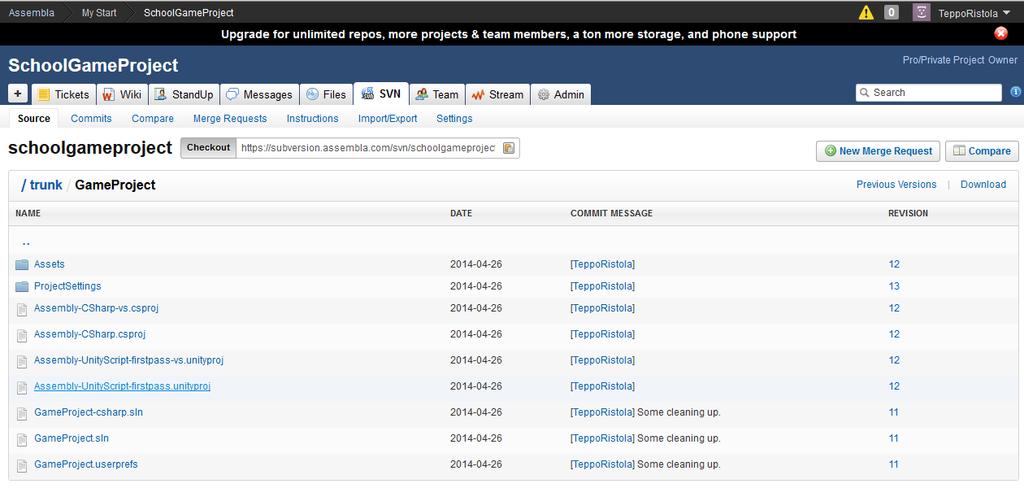Viewport: 1024px width, 488px height.
Task: Open the TeppoRistola user dropdown menu
Action: (974, 13)
